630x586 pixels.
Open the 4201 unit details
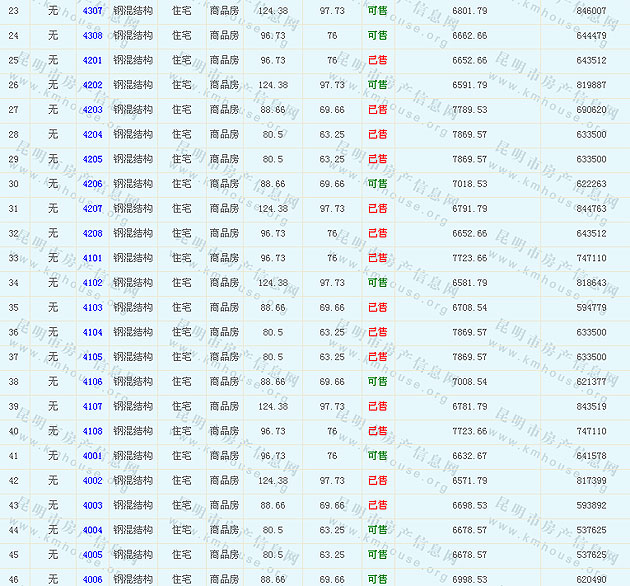click(92, 60)
